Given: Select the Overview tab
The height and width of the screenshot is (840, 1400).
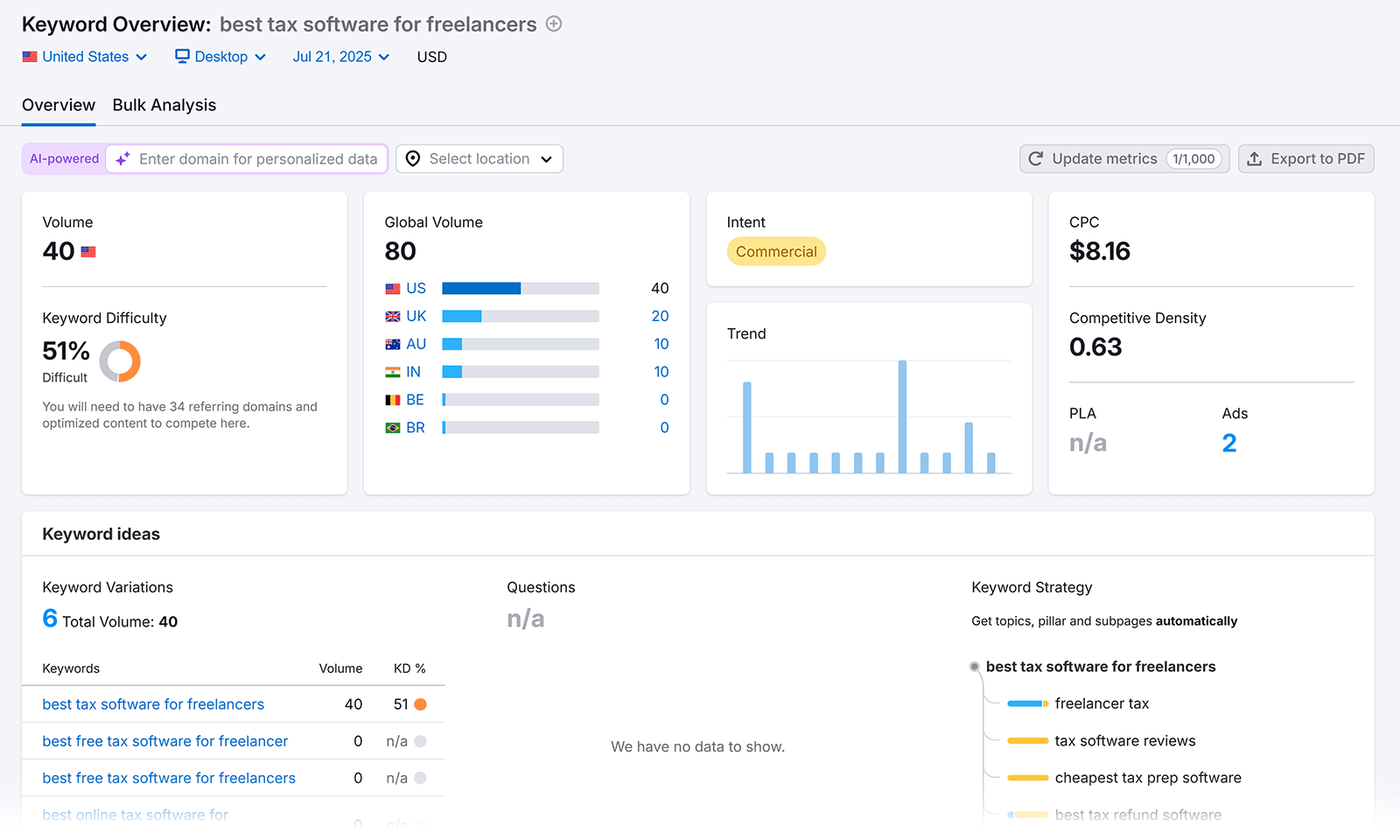Looking at the screenshot, I should click(x=58, y=105).
